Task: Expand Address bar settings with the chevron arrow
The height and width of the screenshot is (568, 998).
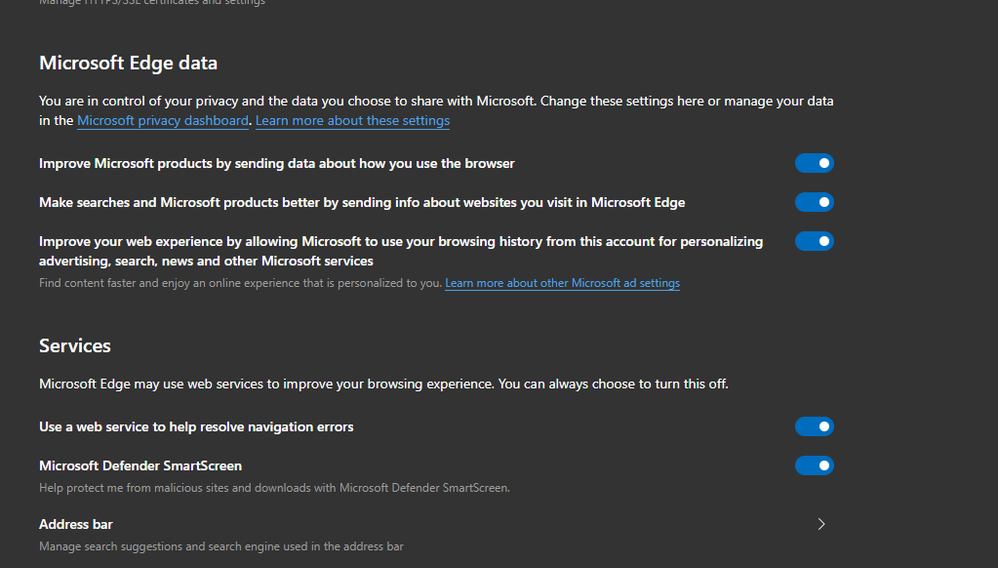Action: pos(821,524)
